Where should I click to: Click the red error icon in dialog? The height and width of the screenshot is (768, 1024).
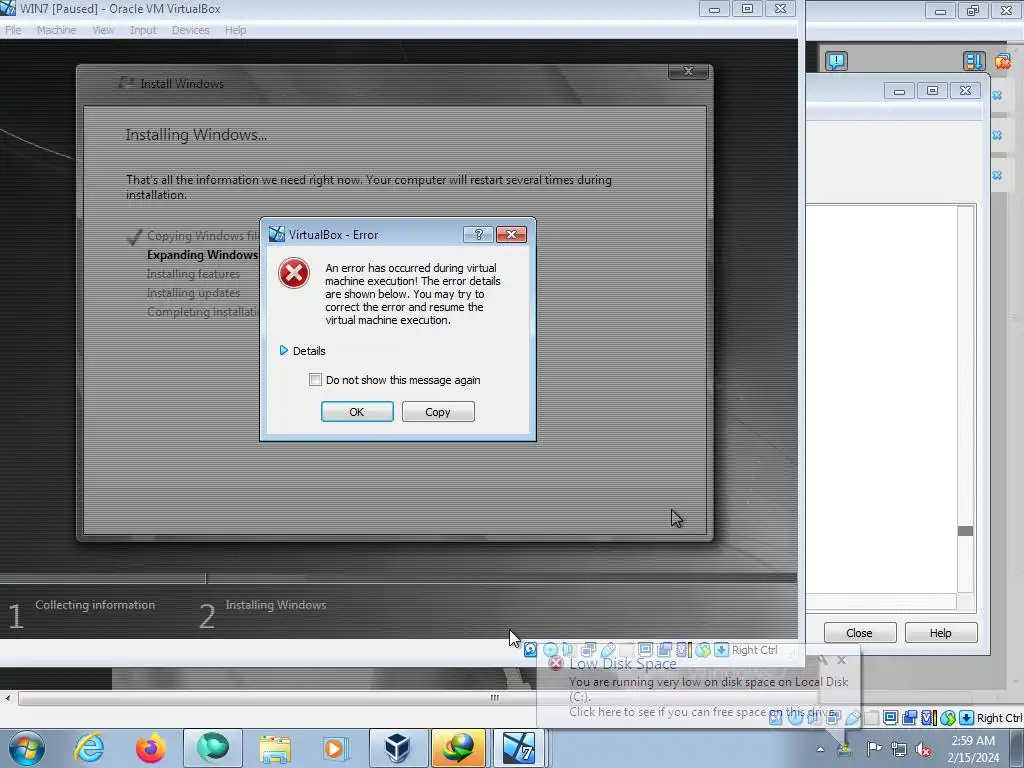(294, 273)
